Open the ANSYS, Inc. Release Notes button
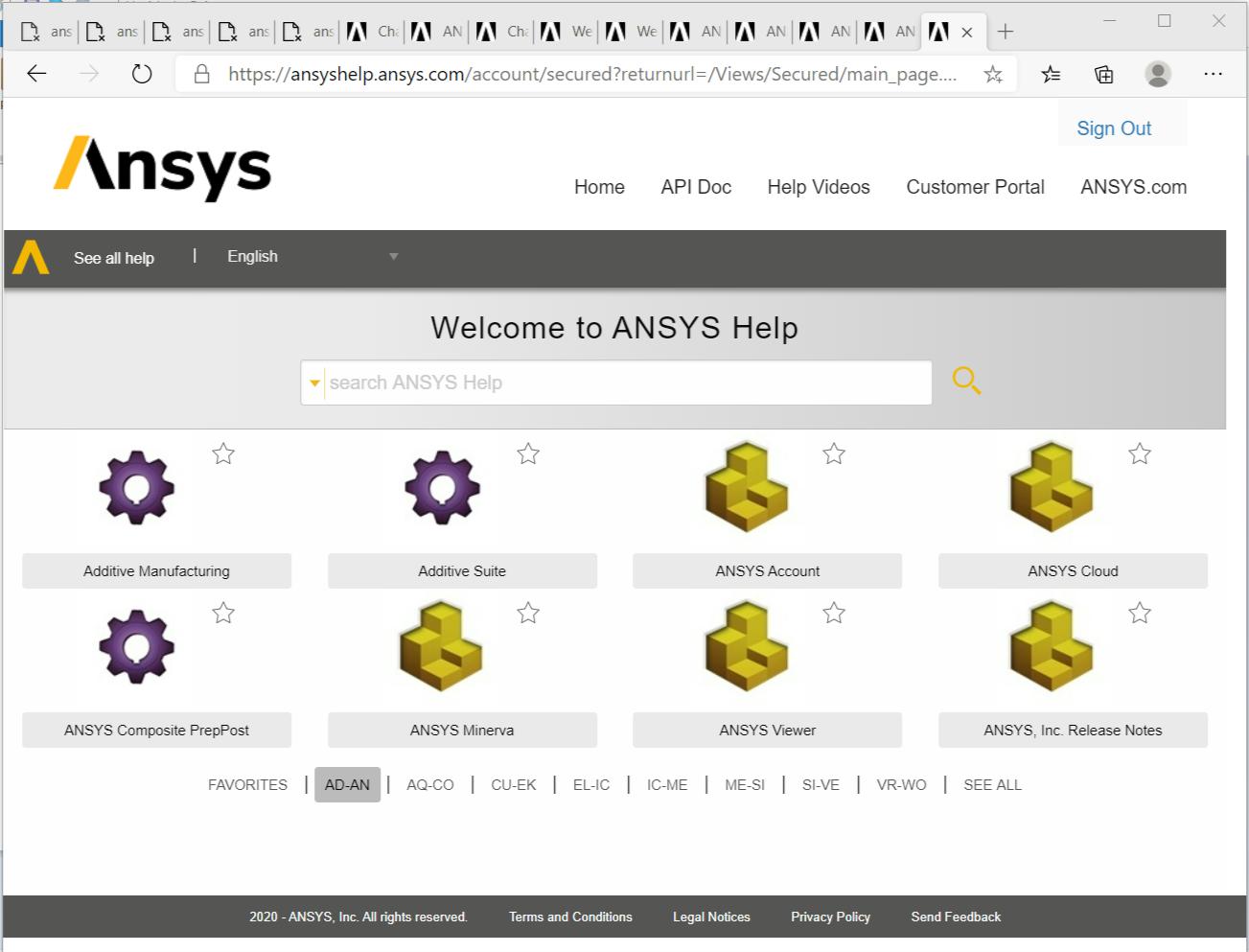The width and height of the screenshot is (1249, 952). [x=1072, y=731]
